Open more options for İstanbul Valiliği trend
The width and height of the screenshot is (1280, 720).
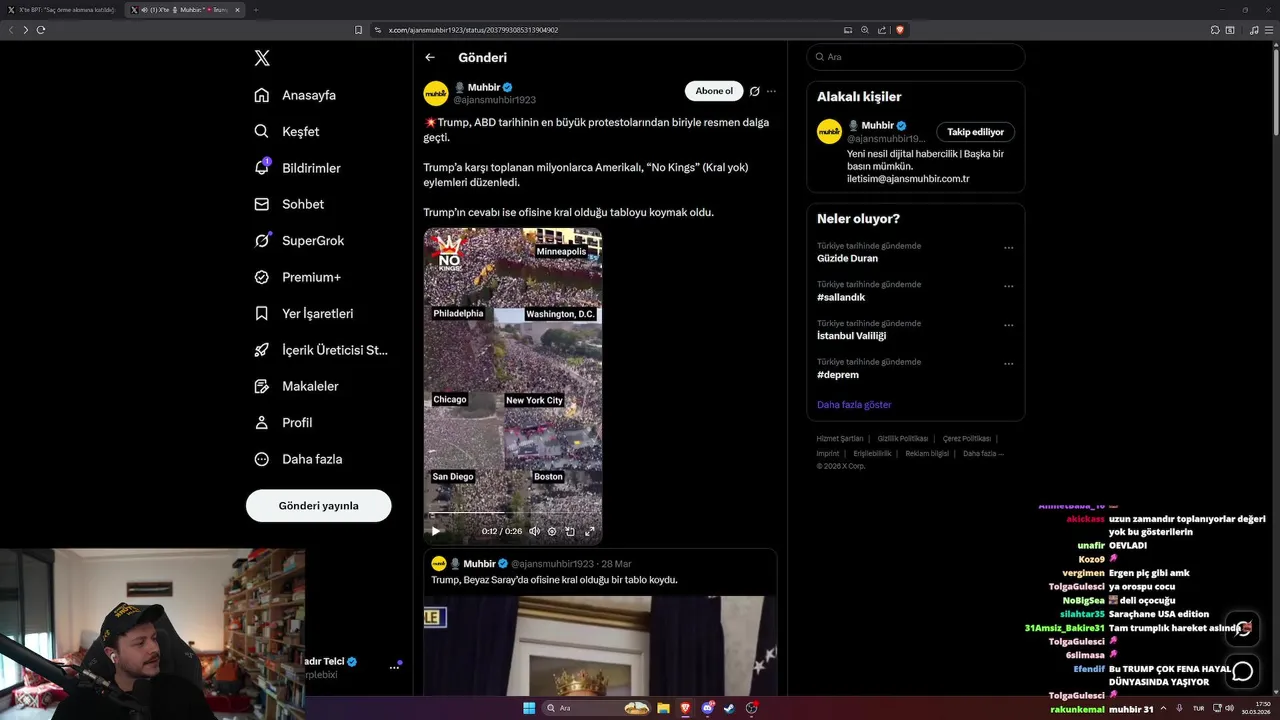tap(1008, 326)
